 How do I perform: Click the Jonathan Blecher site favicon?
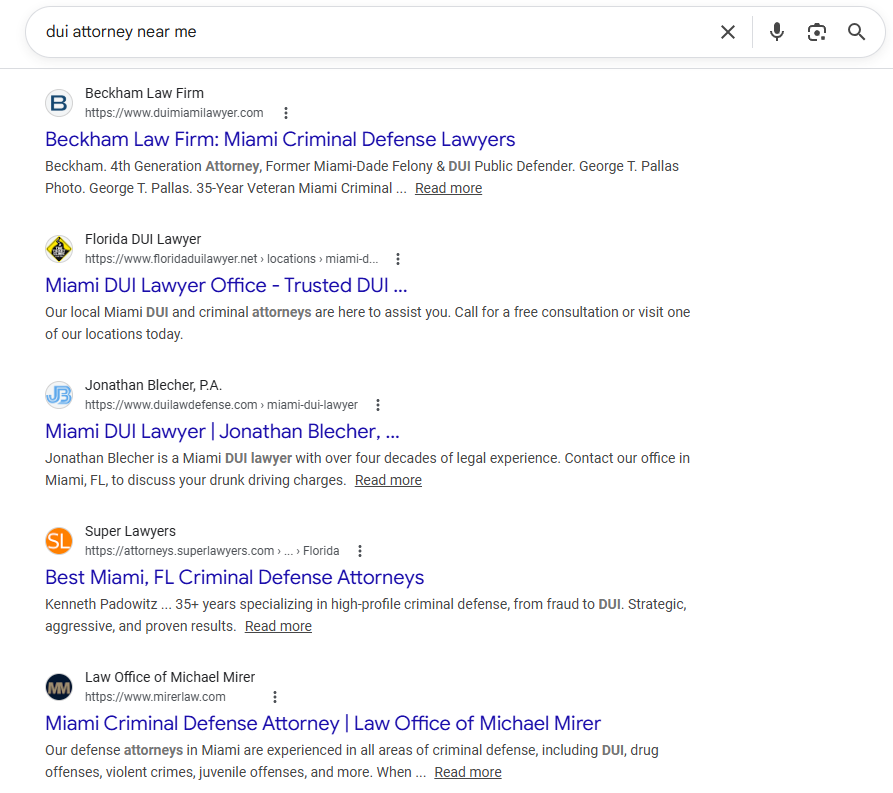[x=59, y=395]
